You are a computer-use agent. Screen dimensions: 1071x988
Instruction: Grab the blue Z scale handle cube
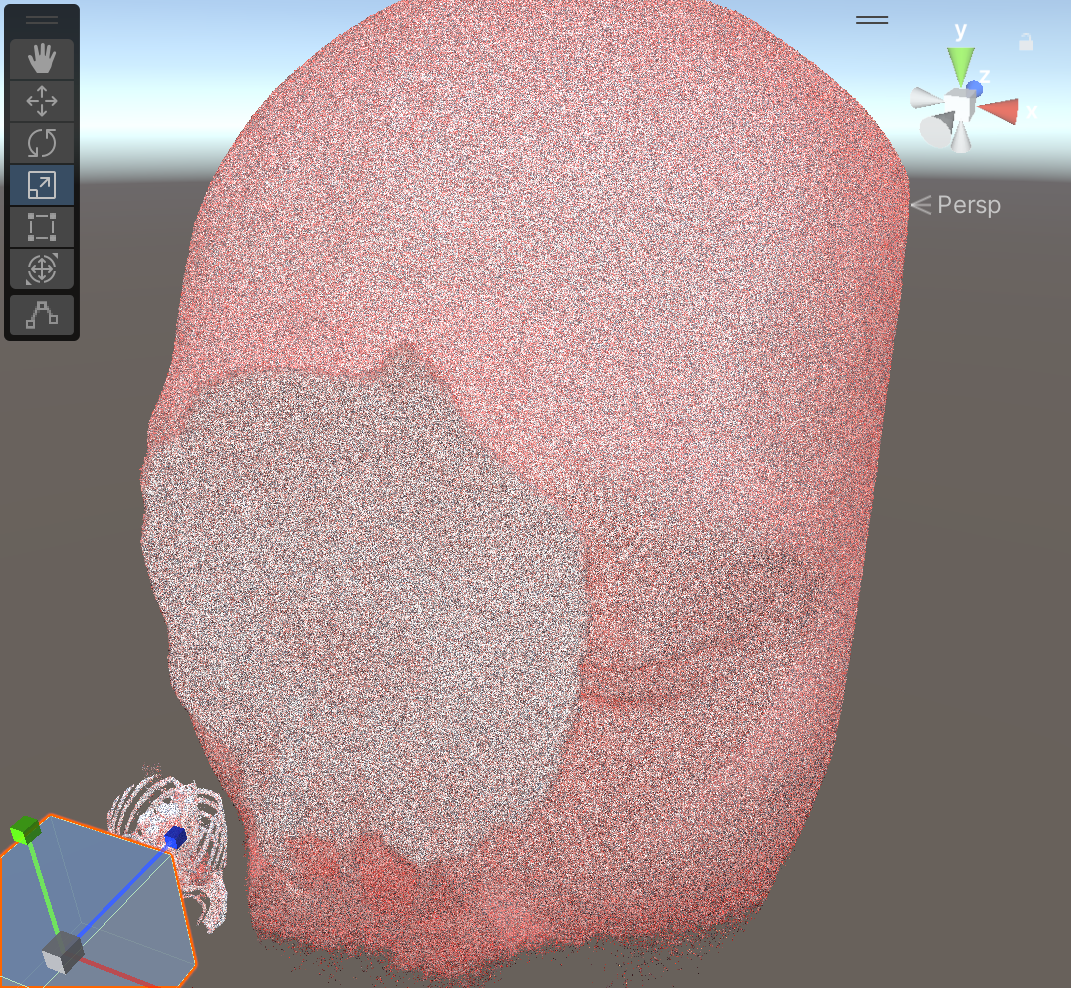176,836
